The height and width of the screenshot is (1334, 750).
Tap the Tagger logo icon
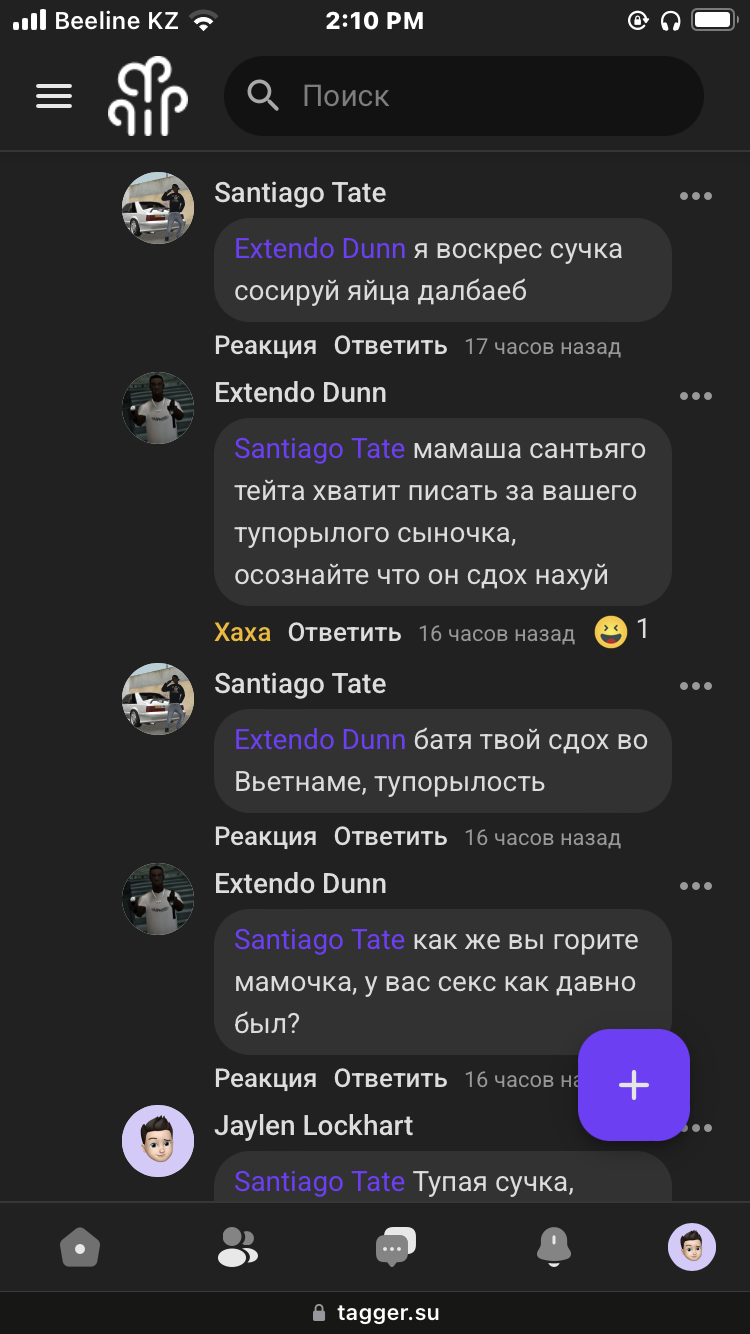[148, 96]
